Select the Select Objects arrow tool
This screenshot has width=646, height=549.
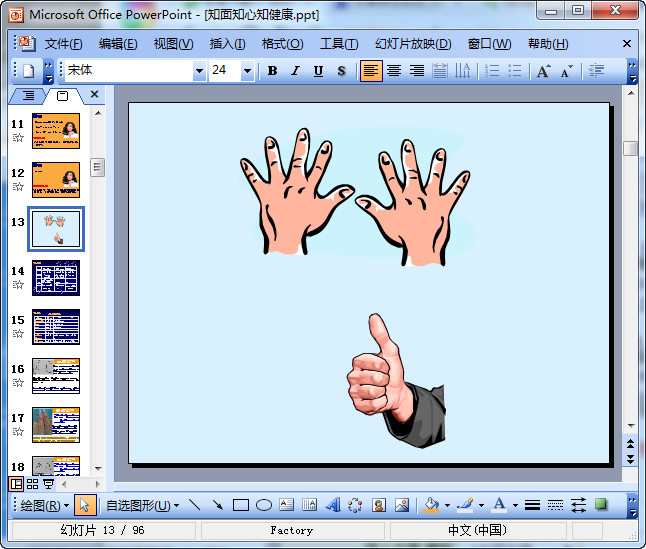[x=85, y=505]
